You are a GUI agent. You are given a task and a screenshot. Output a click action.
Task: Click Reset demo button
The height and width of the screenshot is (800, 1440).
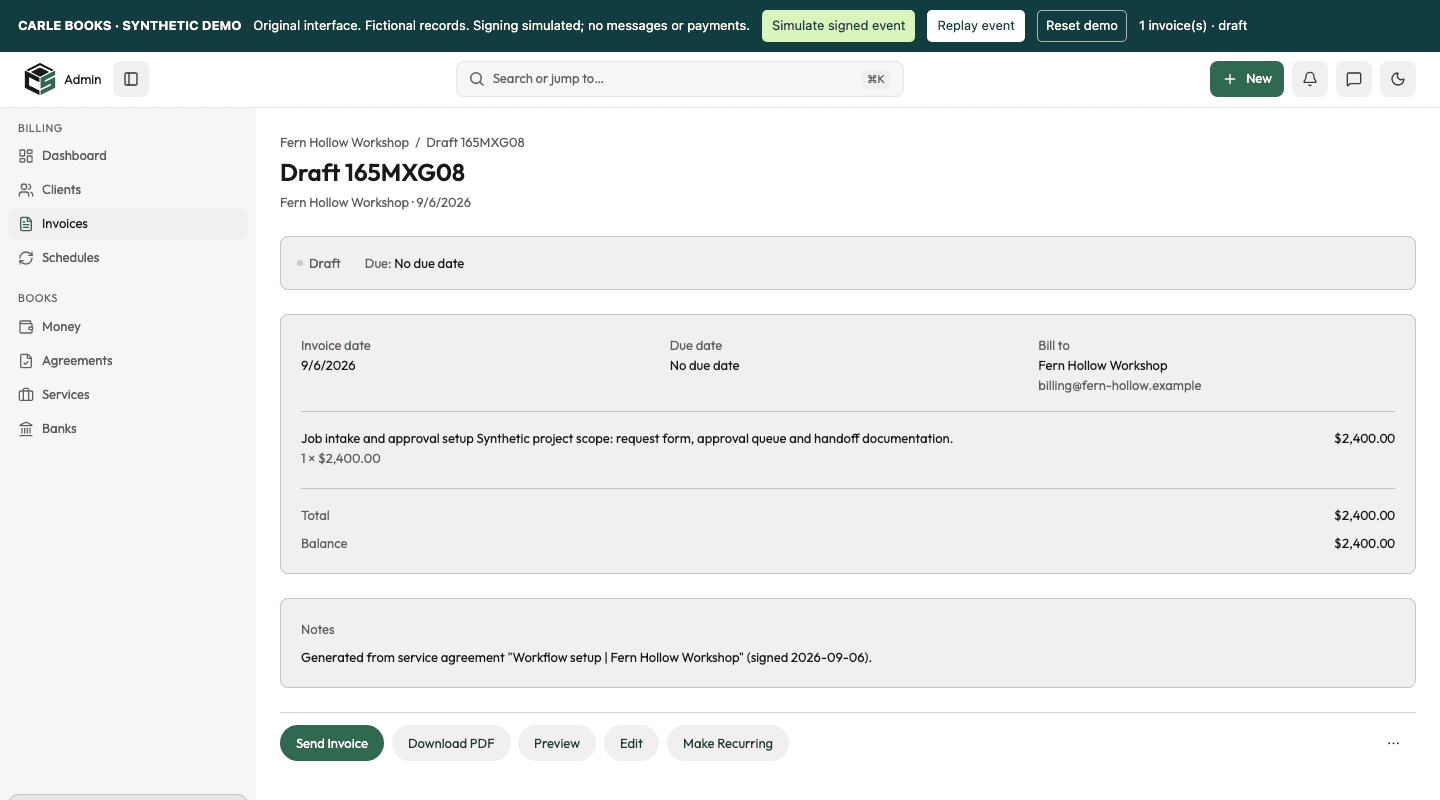click(1082, 26)
